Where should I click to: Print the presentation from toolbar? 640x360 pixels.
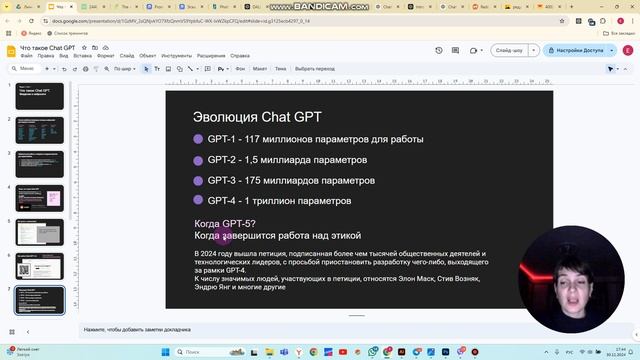(x=85, y=69)
